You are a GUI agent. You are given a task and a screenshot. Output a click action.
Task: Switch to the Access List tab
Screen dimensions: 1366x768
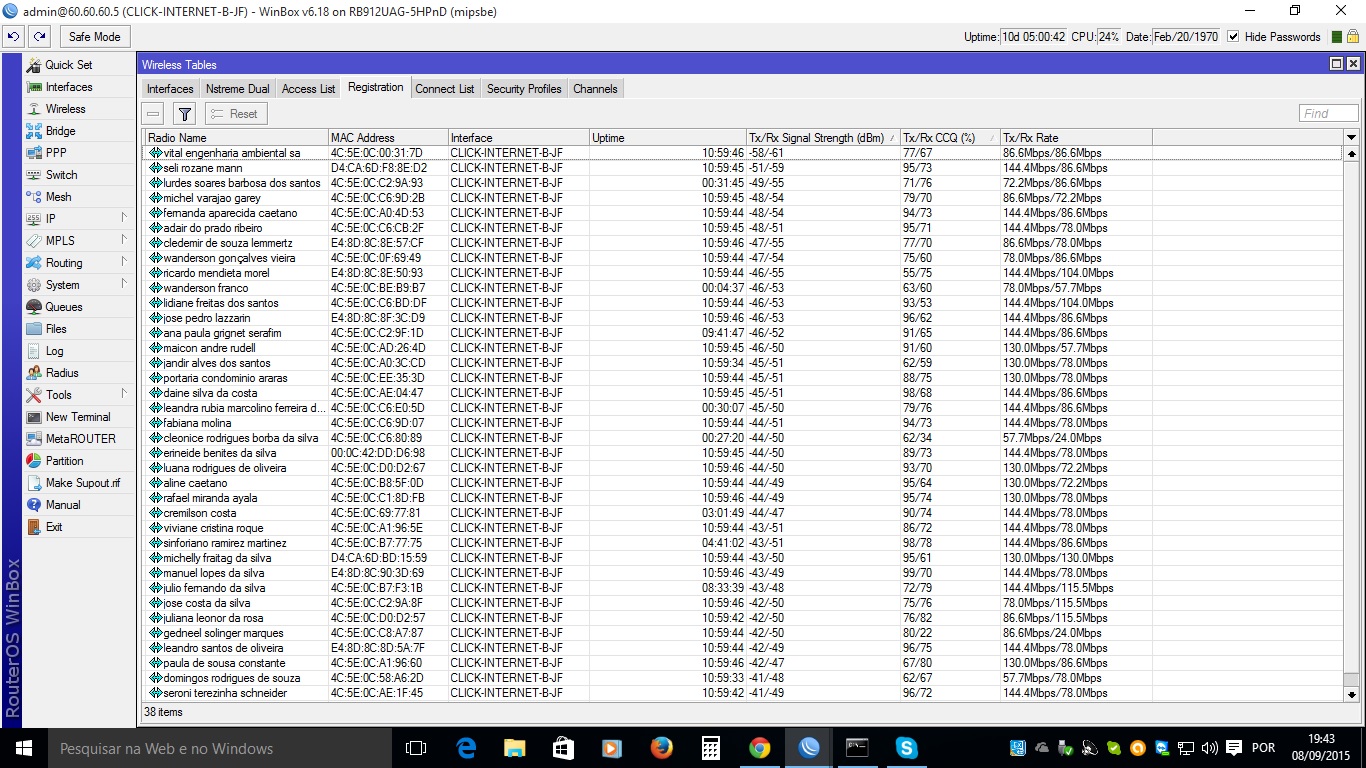308,89
